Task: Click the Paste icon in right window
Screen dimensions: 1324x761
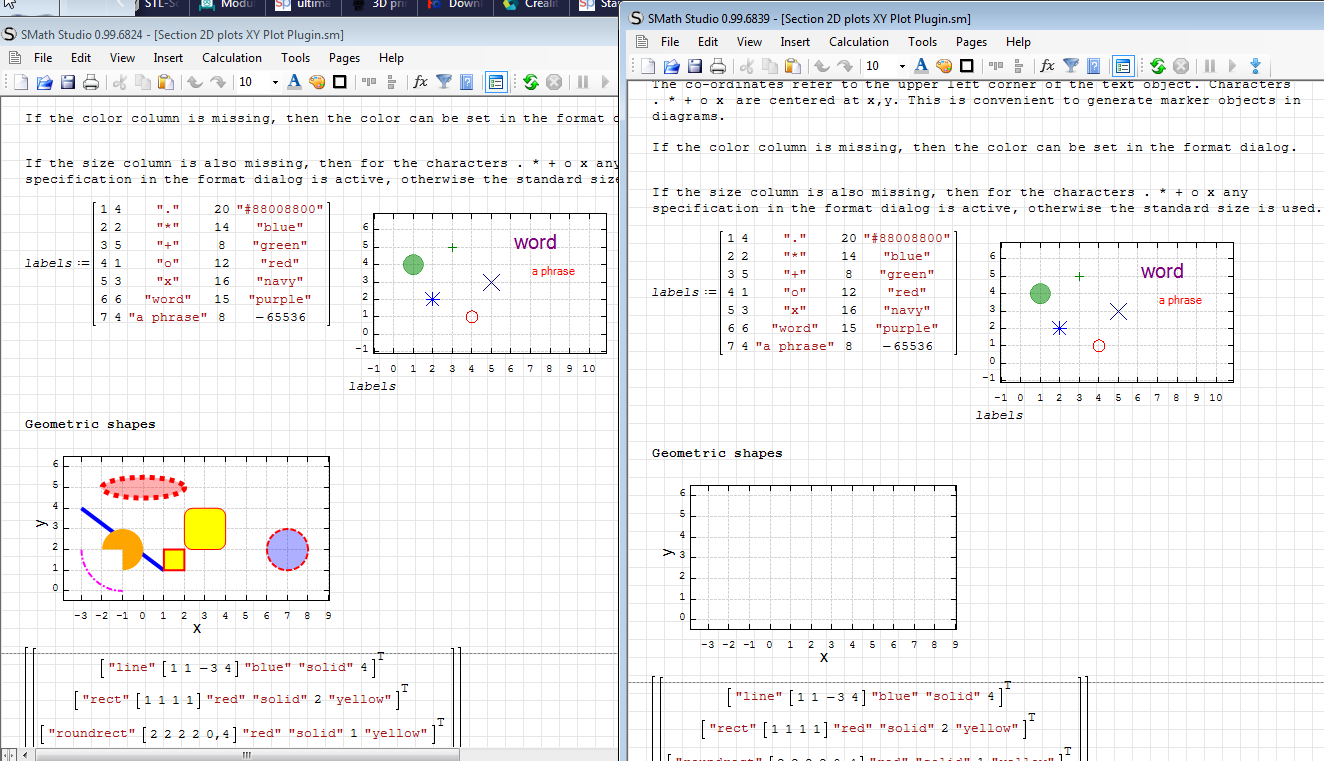Action: (x=792, y=66)
